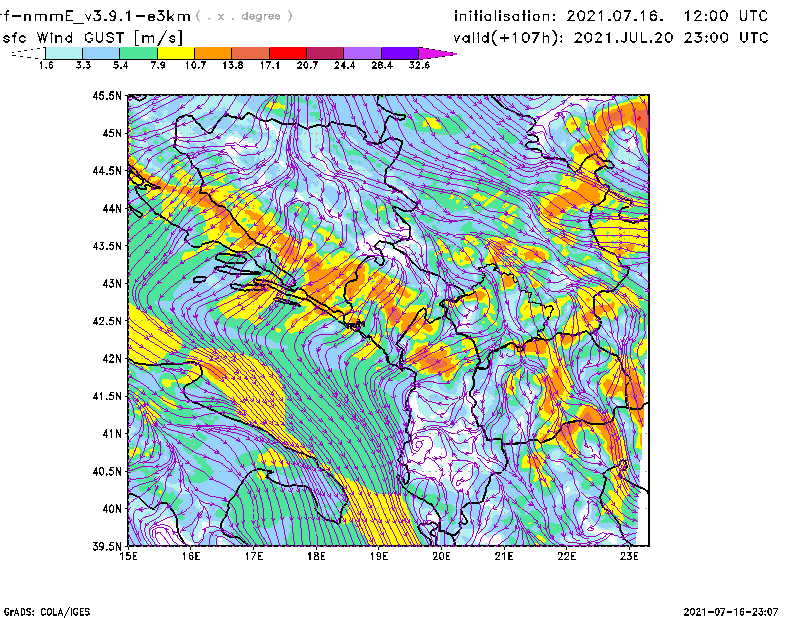Click the crimson 20.7–24.4 legend swatch
Screen dimensions: 800x618
[325, 53]
